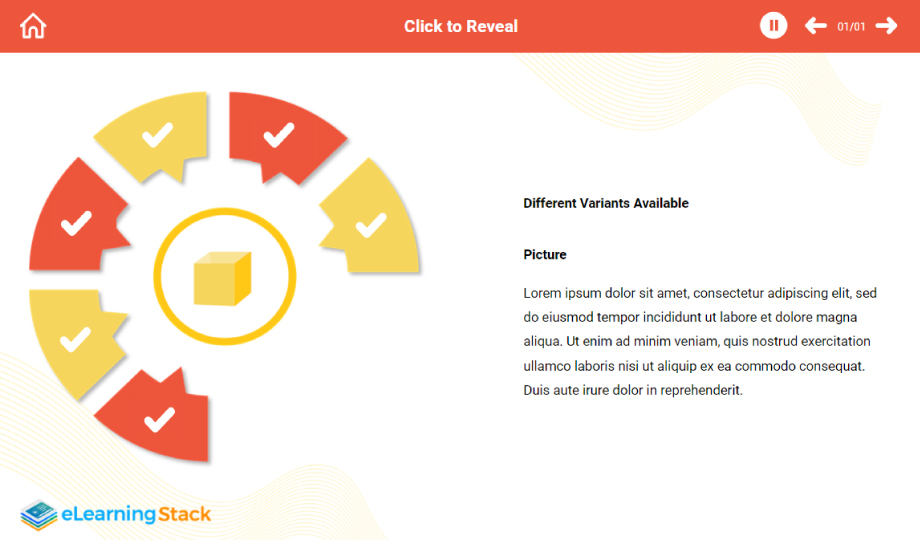Select the upper red checked segment
This screenshot has width=920, height=540.
coord(278,133)
